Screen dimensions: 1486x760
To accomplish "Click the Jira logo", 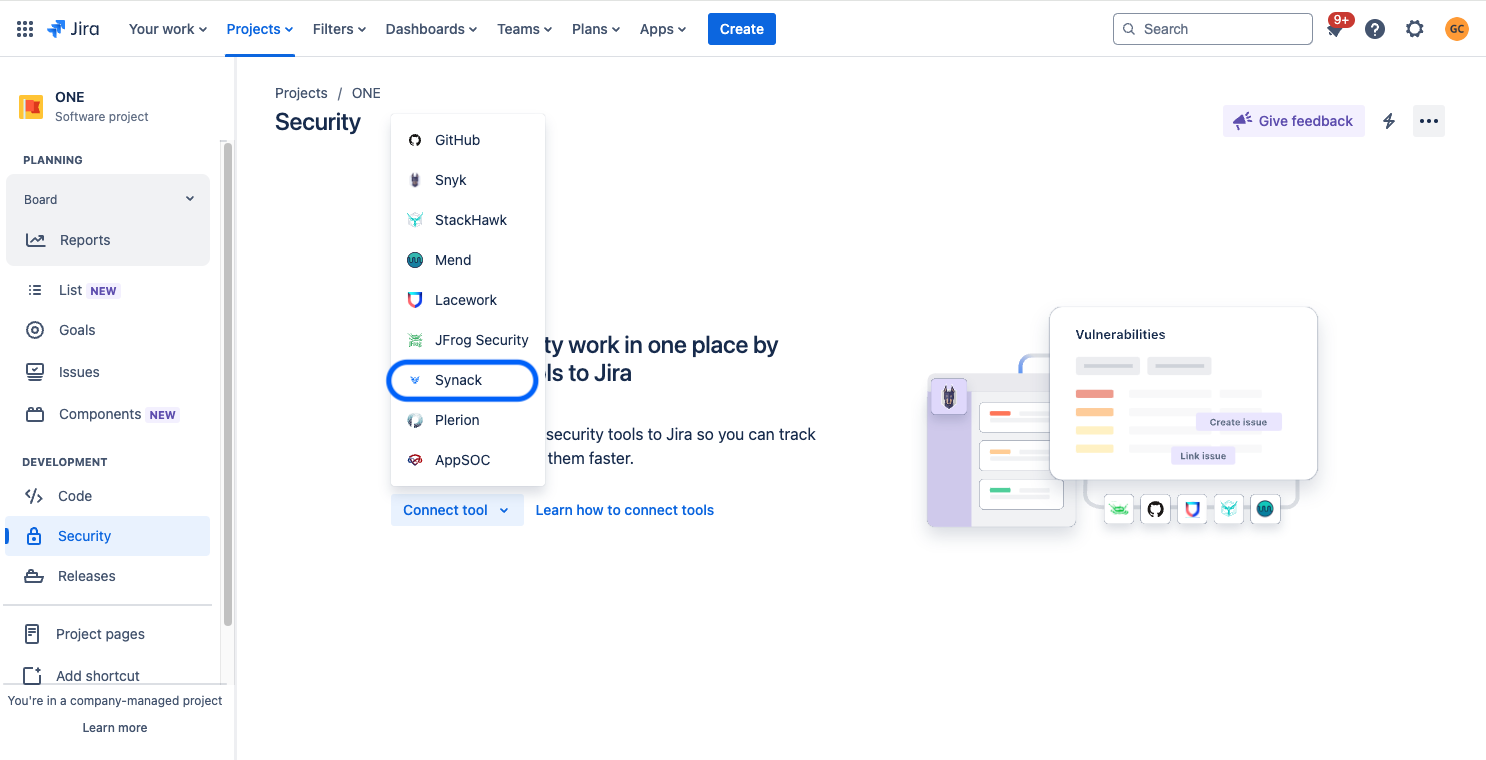I will point(73,28).
